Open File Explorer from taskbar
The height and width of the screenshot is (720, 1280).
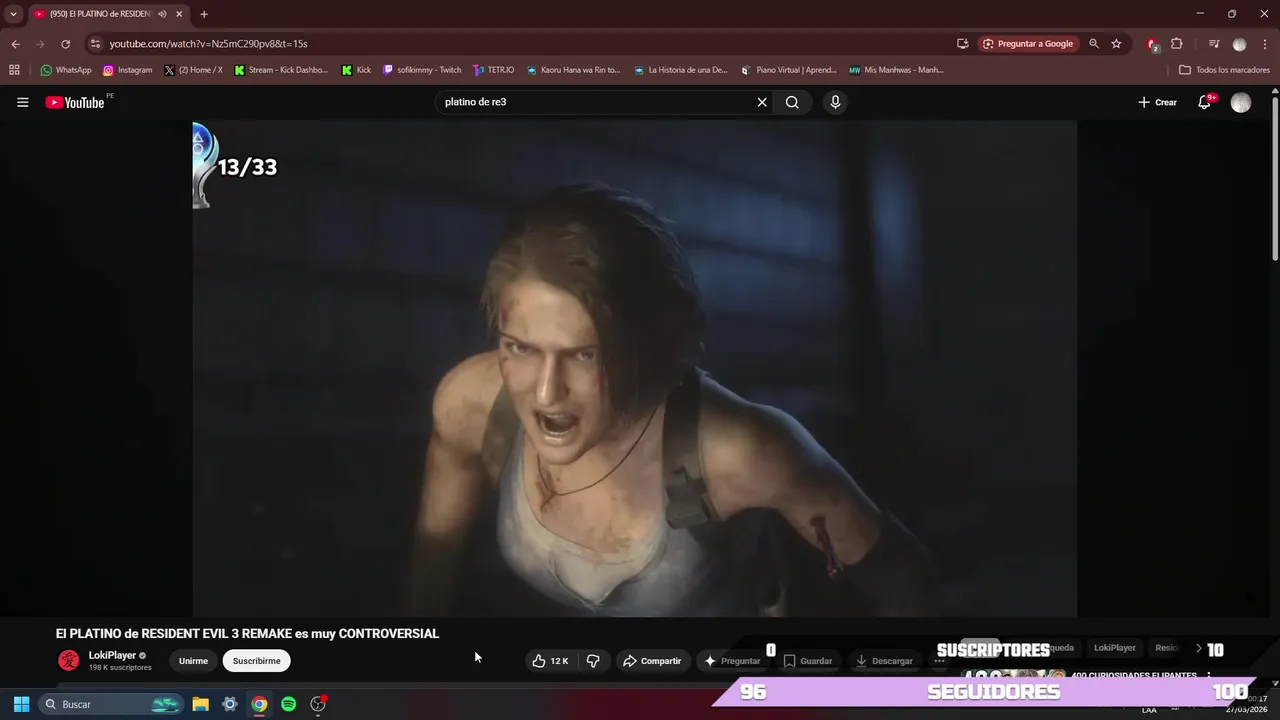200,704
